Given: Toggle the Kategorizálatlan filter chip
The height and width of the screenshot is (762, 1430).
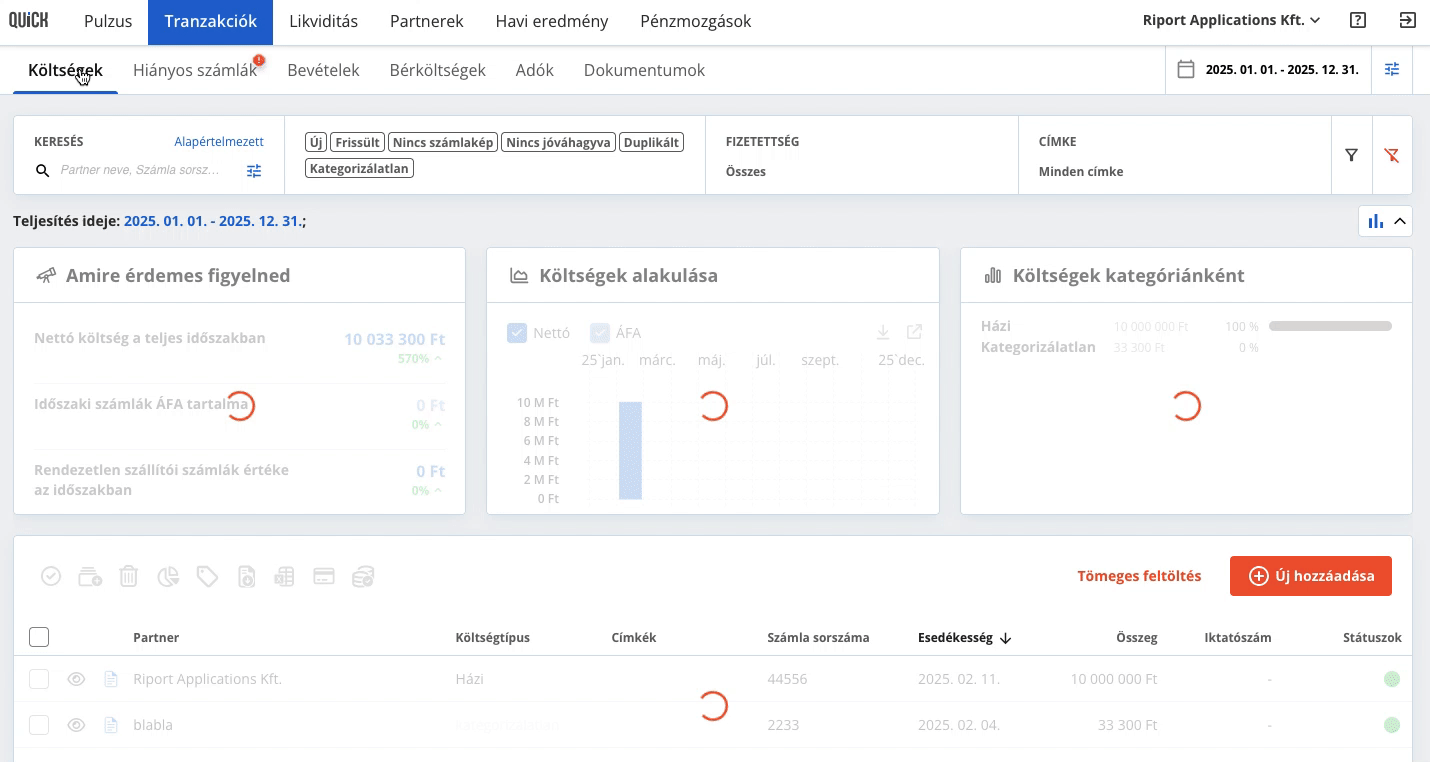Looking at the screenshot, I should pos(359,168).
